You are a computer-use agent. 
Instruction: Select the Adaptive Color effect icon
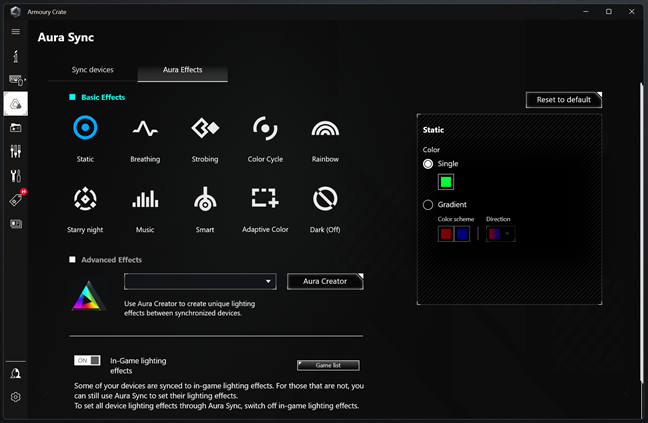pyautogui.click(x=265, y=198)
